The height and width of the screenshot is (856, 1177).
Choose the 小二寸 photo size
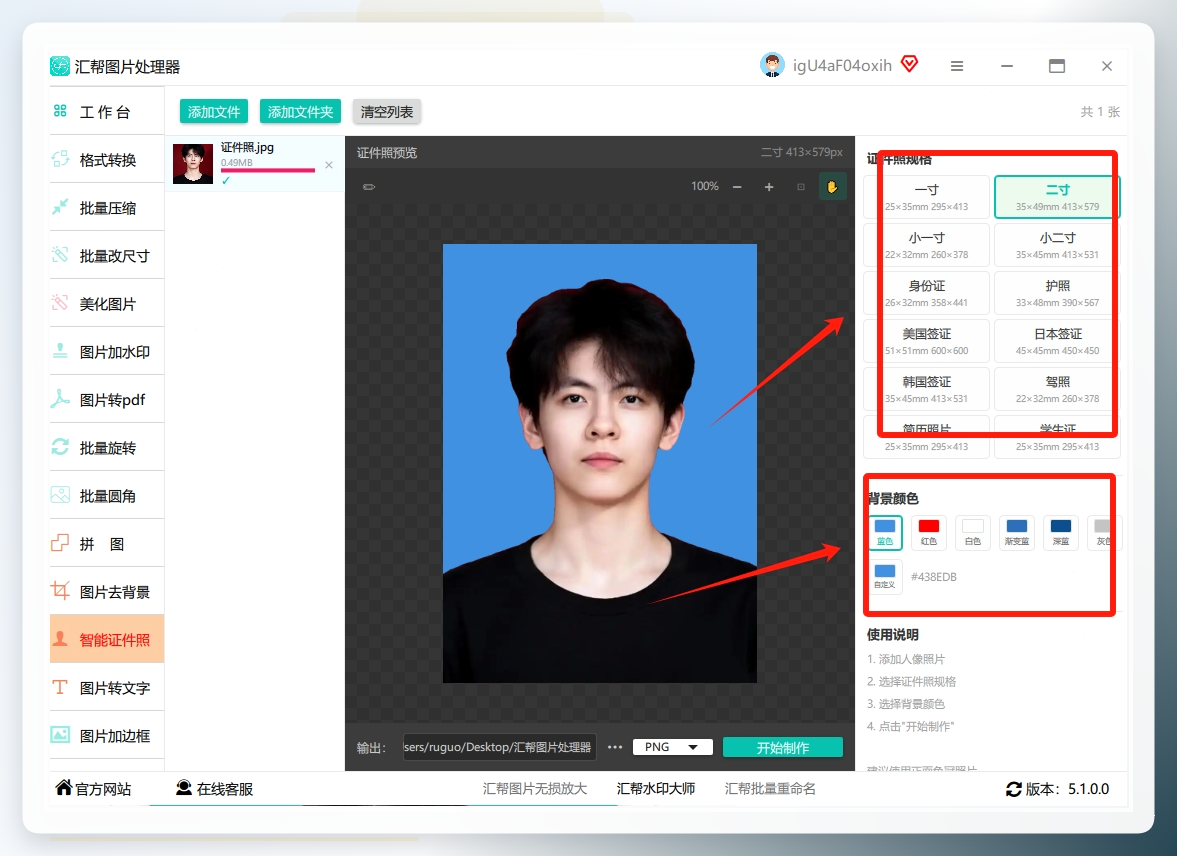pos(1057,245)
